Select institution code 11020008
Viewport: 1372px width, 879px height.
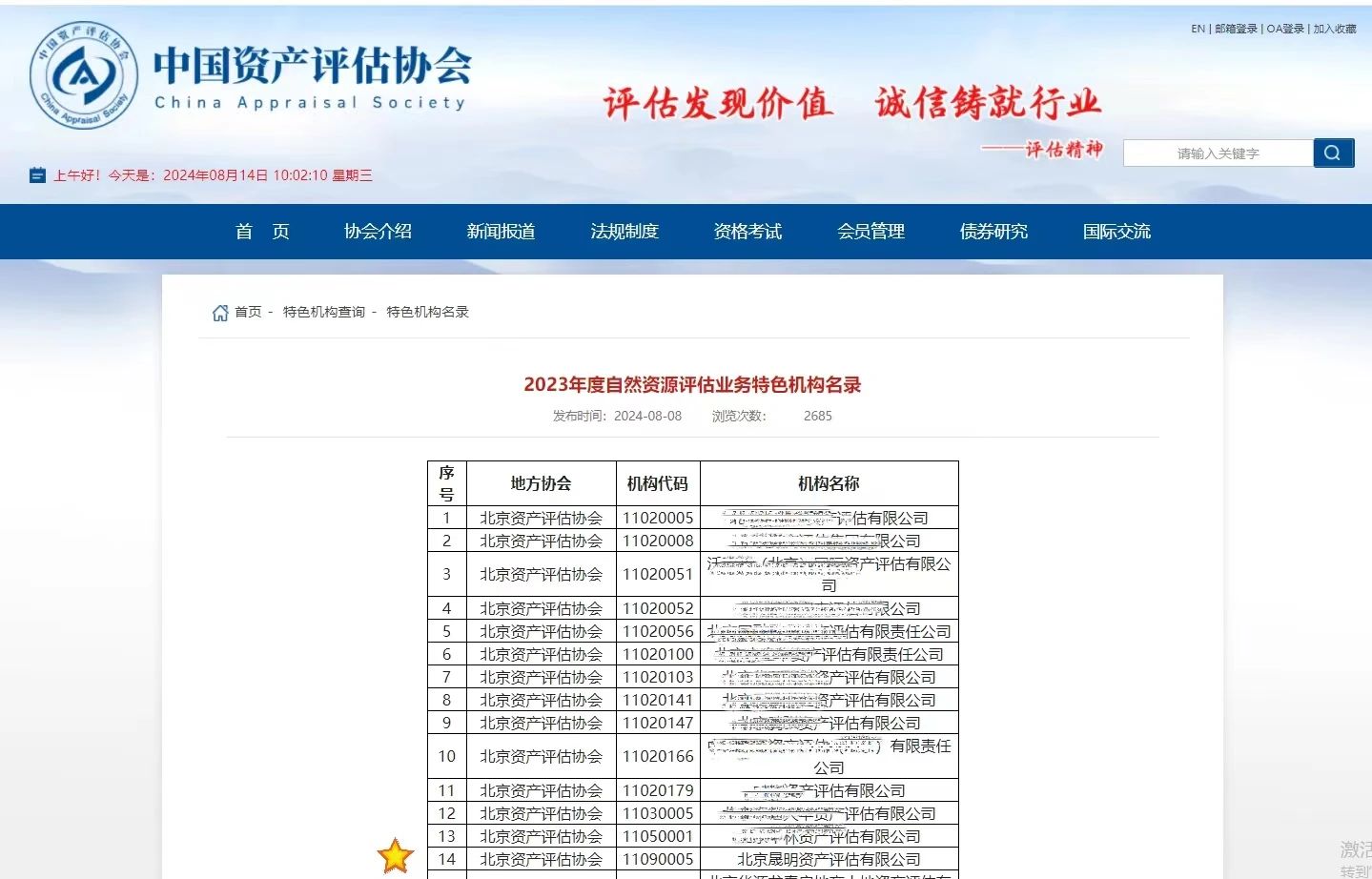[x=658, y=541]
